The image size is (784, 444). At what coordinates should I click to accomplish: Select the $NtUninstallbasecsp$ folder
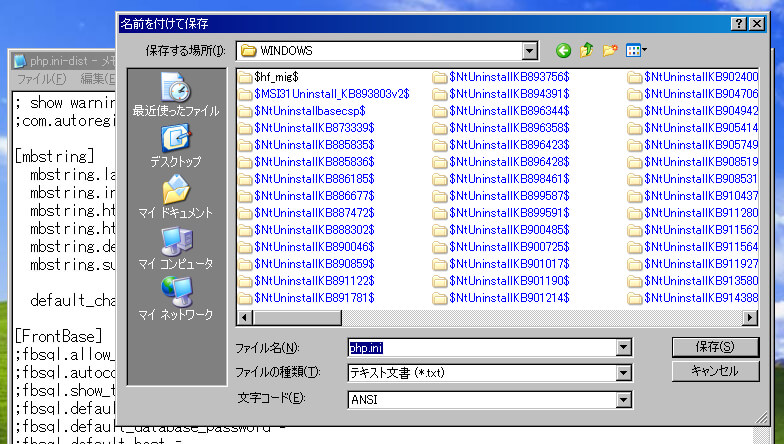[x=302, y=111]
